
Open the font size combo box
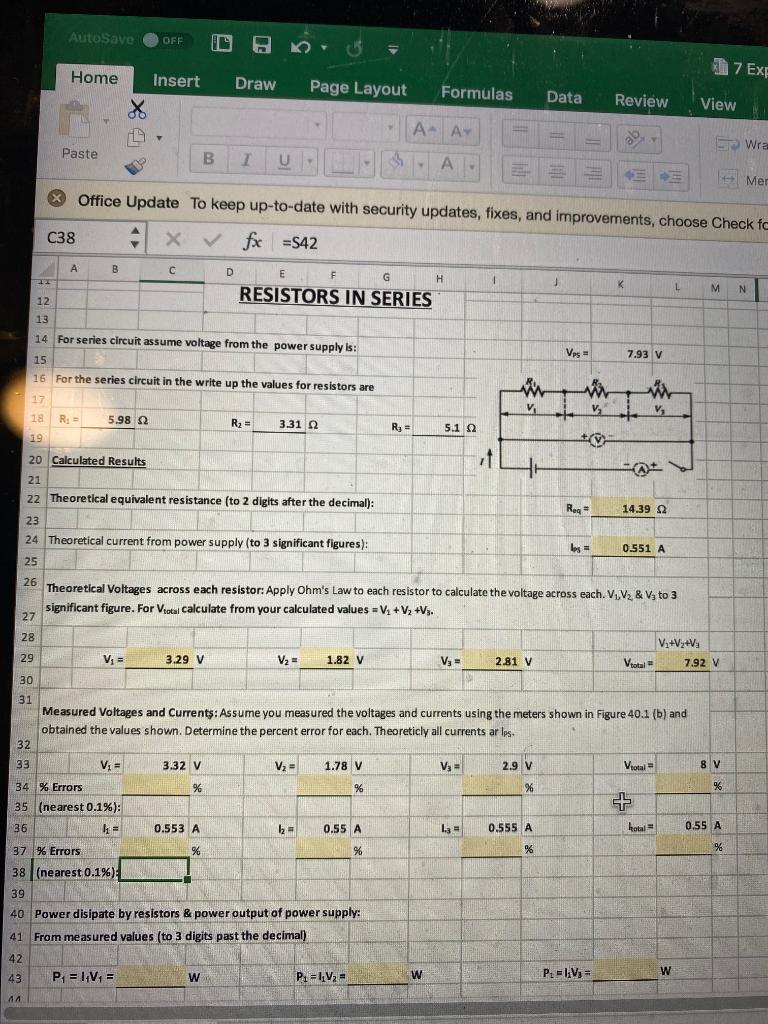(x=364, y=127)
